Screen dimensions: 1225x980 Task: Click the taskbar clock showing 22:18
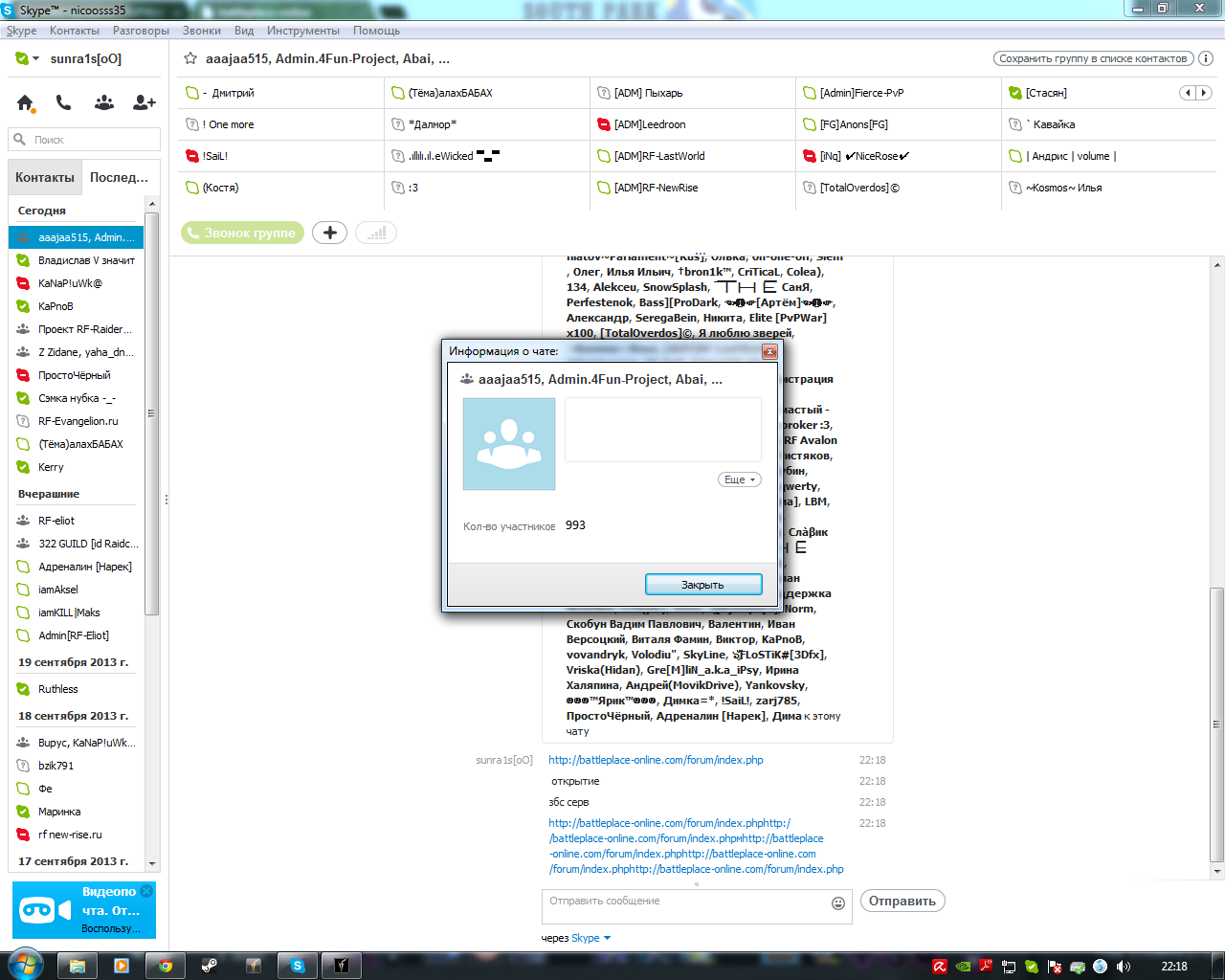tap(1174, 967)
